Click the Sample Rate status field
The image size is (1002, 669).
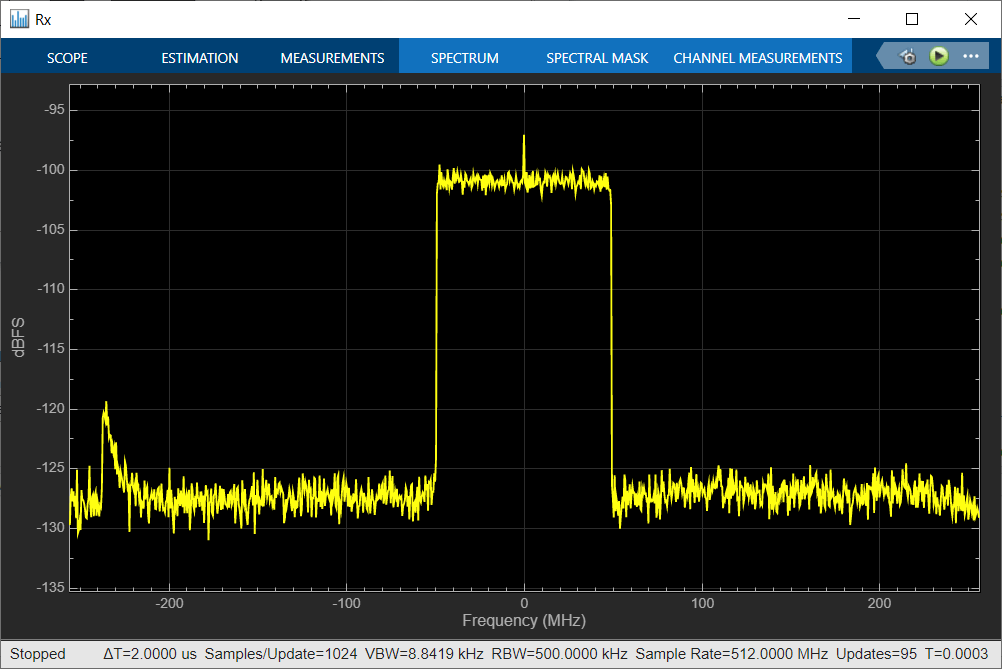(733, 654)
